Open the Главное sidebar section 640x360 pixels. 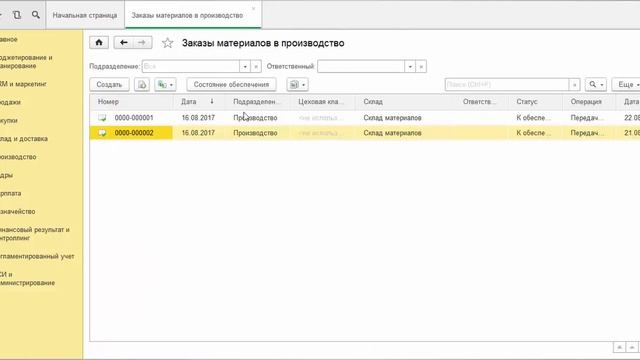9,40
